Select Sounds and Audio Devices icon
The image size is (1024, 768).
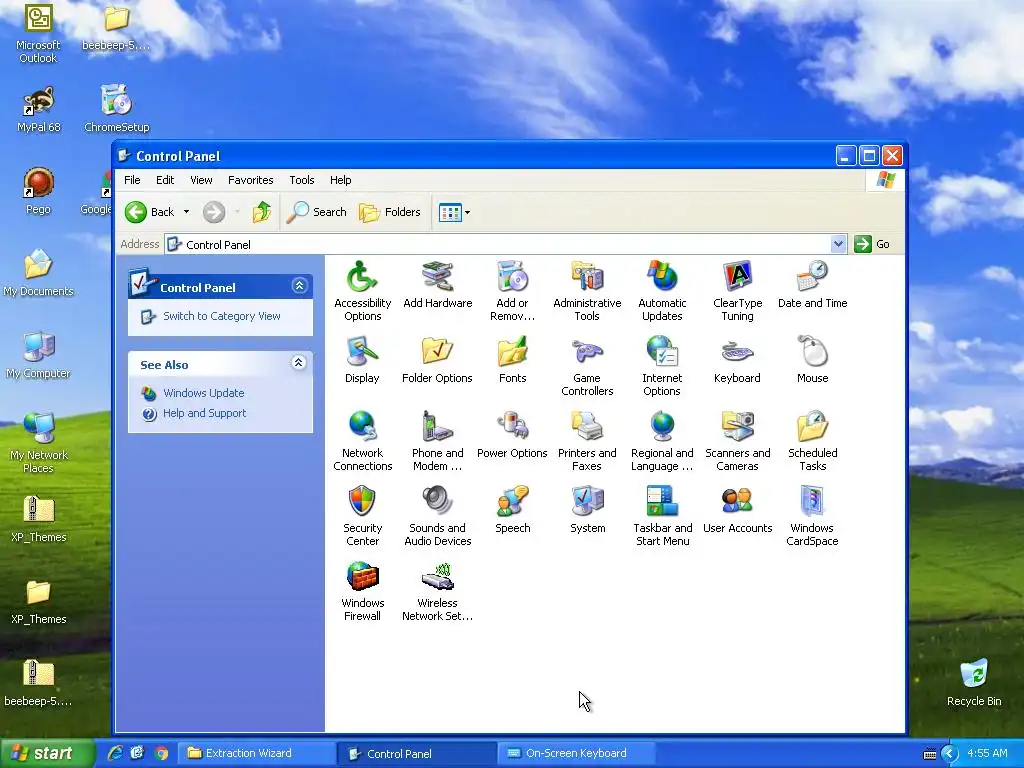pos(438,515)
